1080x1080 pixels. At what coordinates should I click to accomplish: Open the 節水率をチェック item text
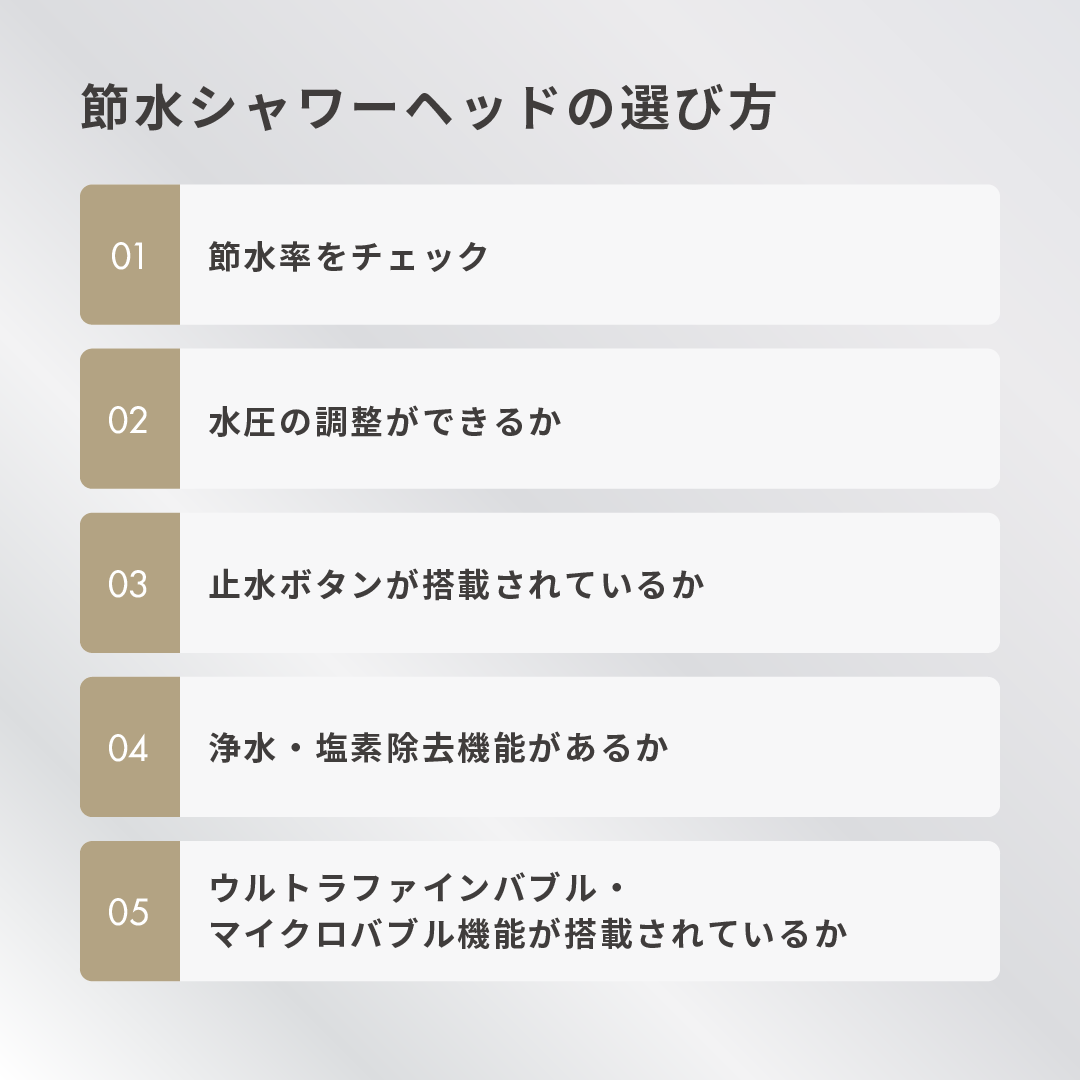tap(349, 257)
